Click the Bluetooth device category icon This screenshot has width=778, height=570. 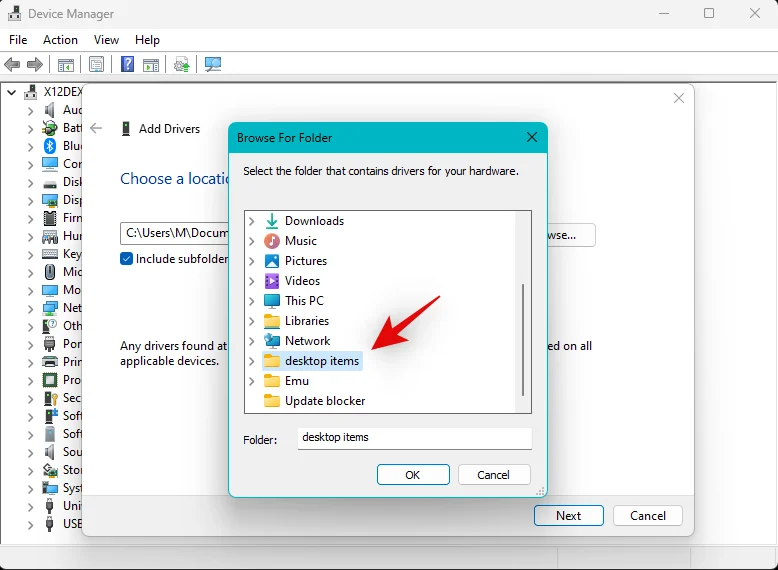50,146
